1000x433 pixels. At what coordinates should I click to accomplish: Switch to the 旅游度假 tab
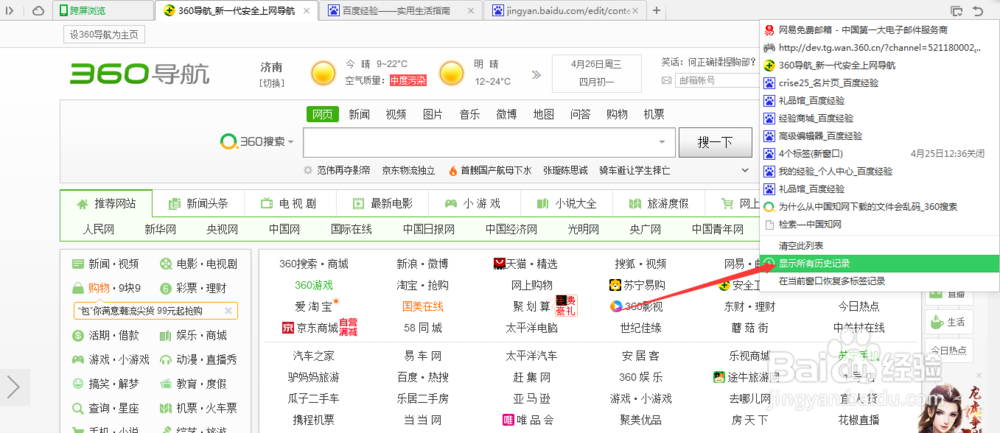pos(658,204)
